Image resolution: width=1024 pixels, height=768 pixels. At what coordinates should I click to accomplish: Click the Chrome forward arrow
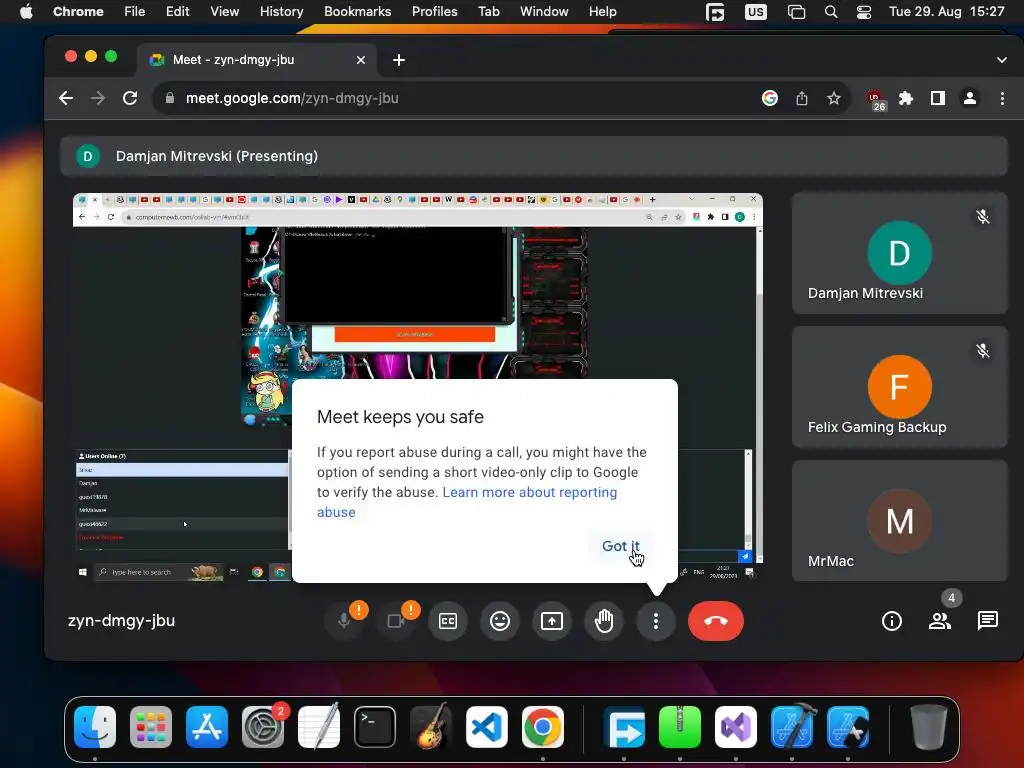point(98,98)
